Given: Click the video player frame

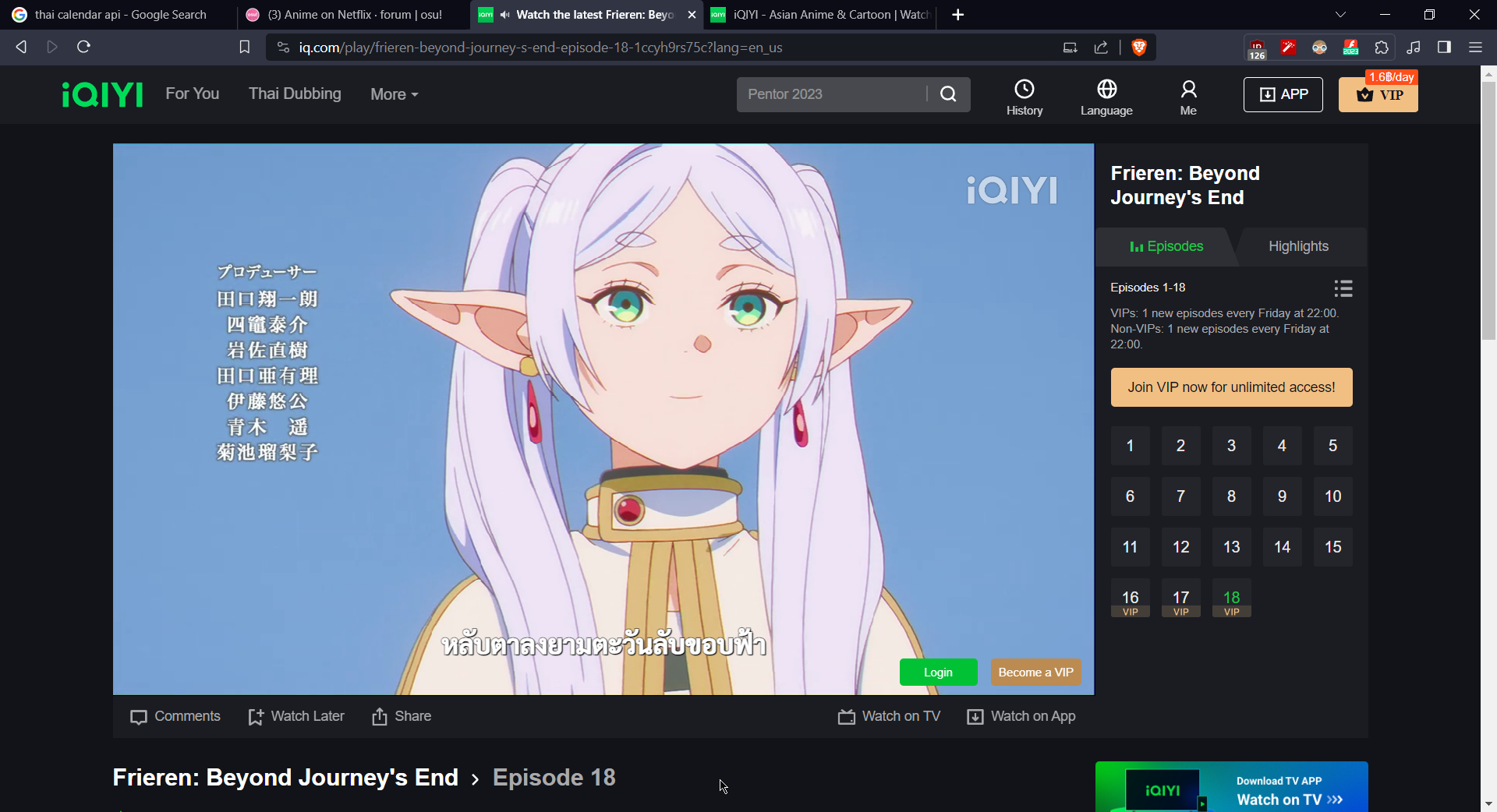Looking at the screenshot, I should point(603,419).
